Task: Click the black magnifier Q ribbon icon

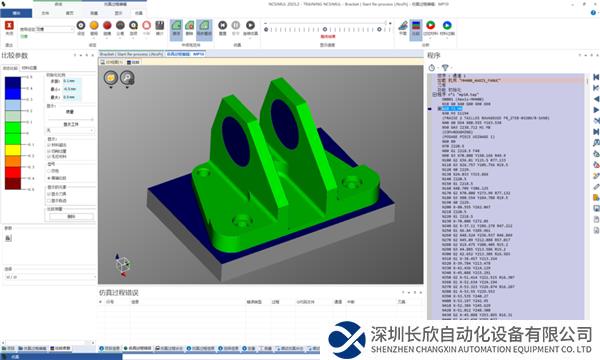Action: pos(133,25)
